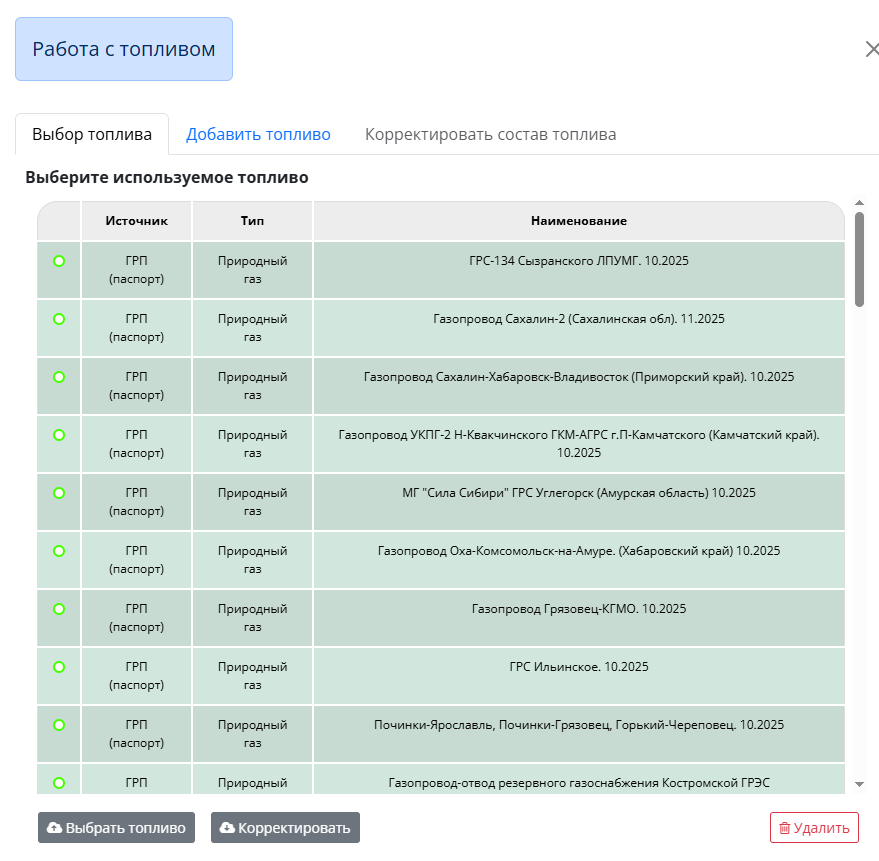Select radio for Костромской ГРЭС gas row
The height and width of the screenshot is (861, 879).
59,783
